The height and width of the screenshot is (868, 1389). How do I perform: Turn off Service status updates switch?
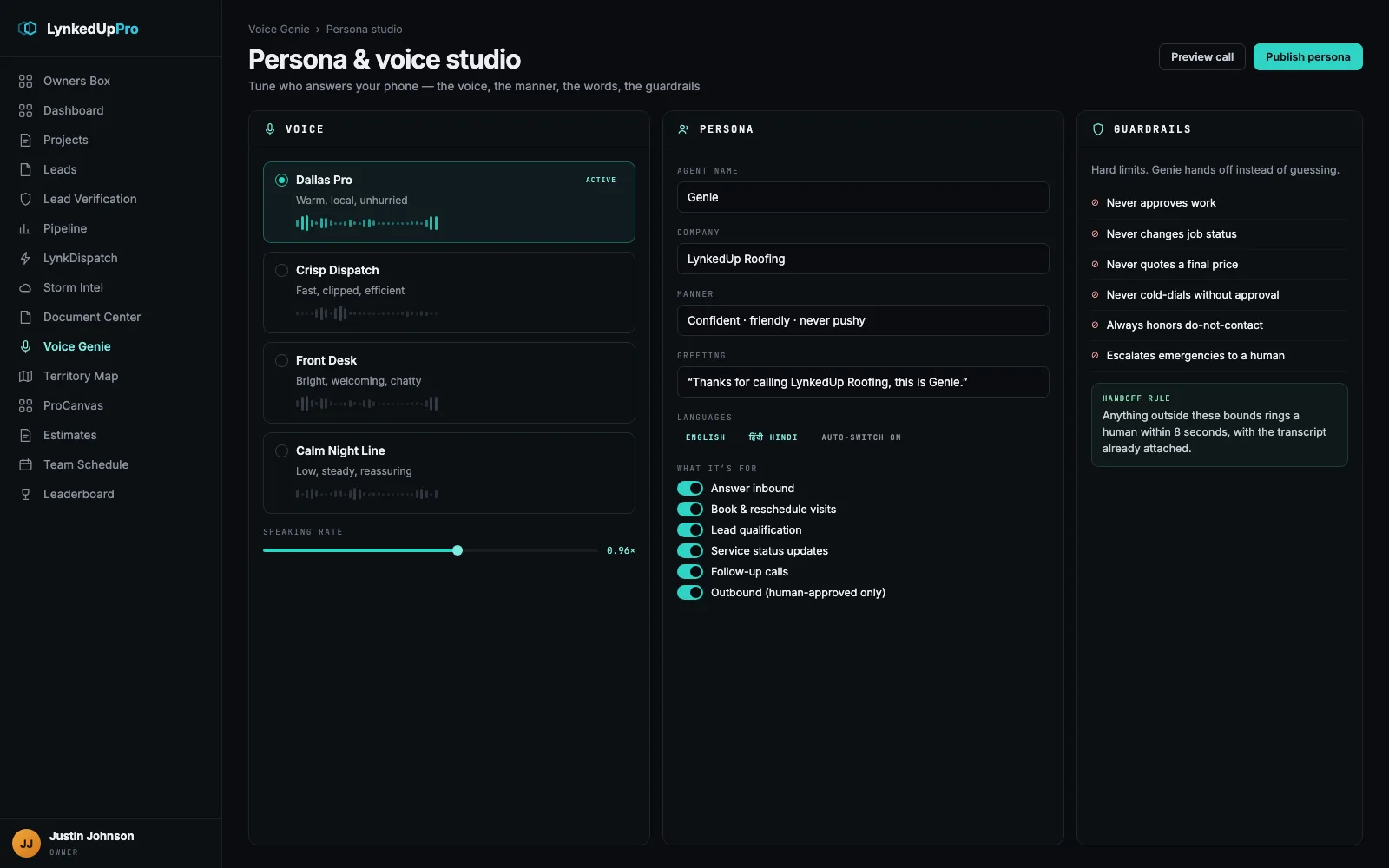(x=690, y=551)
